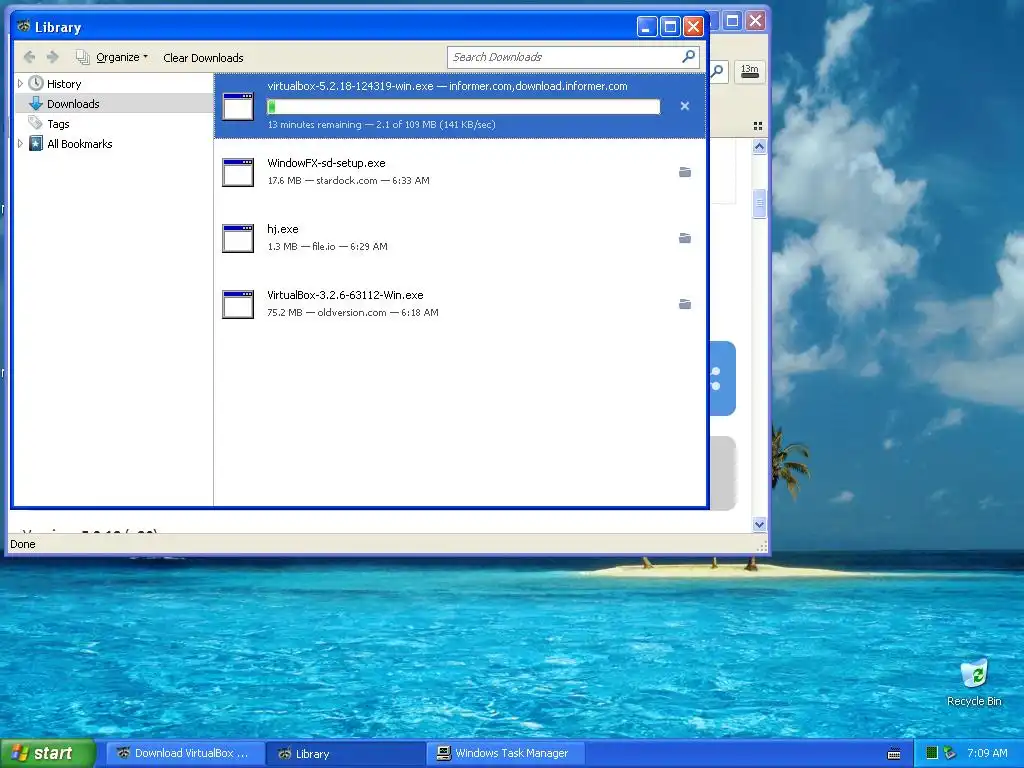Screen dimensions: 1024x768
Task: Click the hj.exe file icon
Action: click(x=238, y=238)
